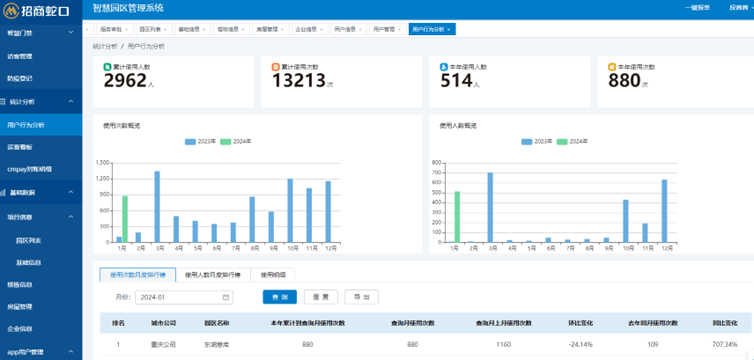Select the 使用明细 tab
Image resolution: width=754 pixels, height=360 pixels.
click(273, 275)
